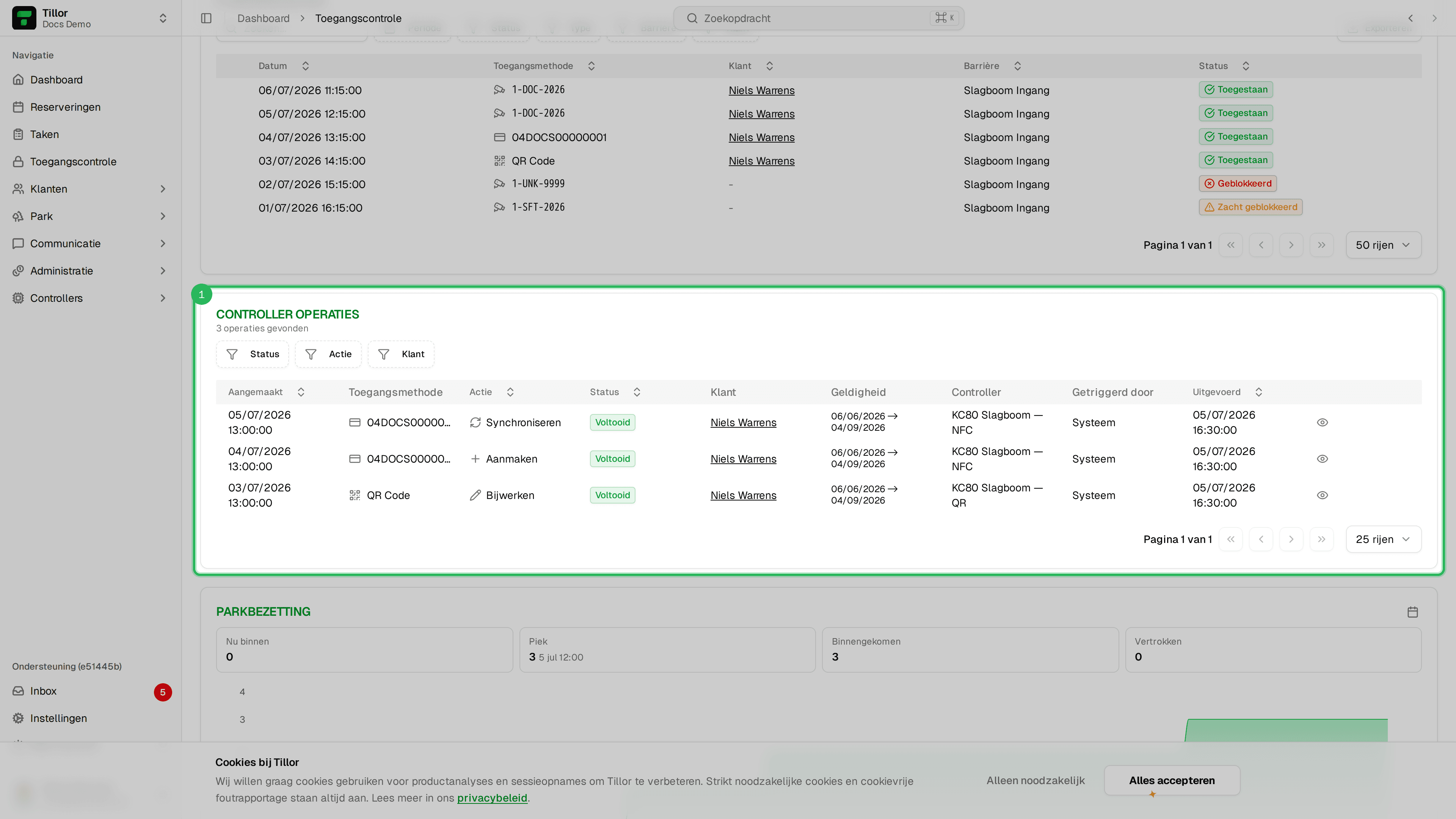Click the forward arrow at top right
Image resolution: width=1456 pixels, height=819 pixels.
point(1434,18)
